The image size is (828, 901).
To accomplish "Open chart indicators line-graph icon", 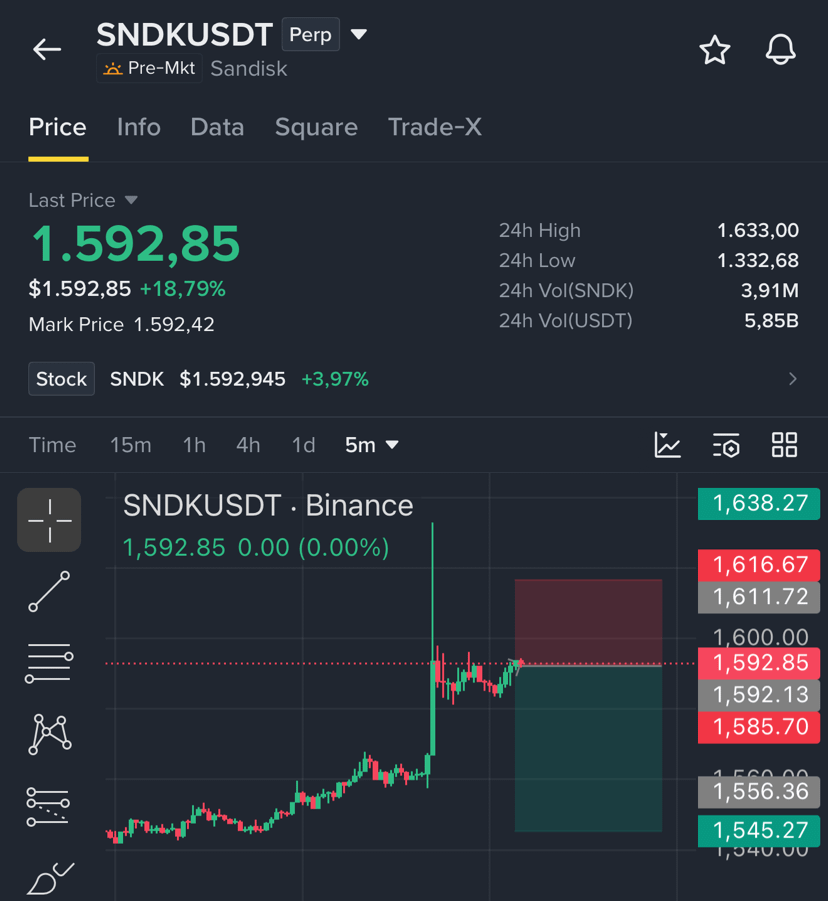I will [667, 445].
